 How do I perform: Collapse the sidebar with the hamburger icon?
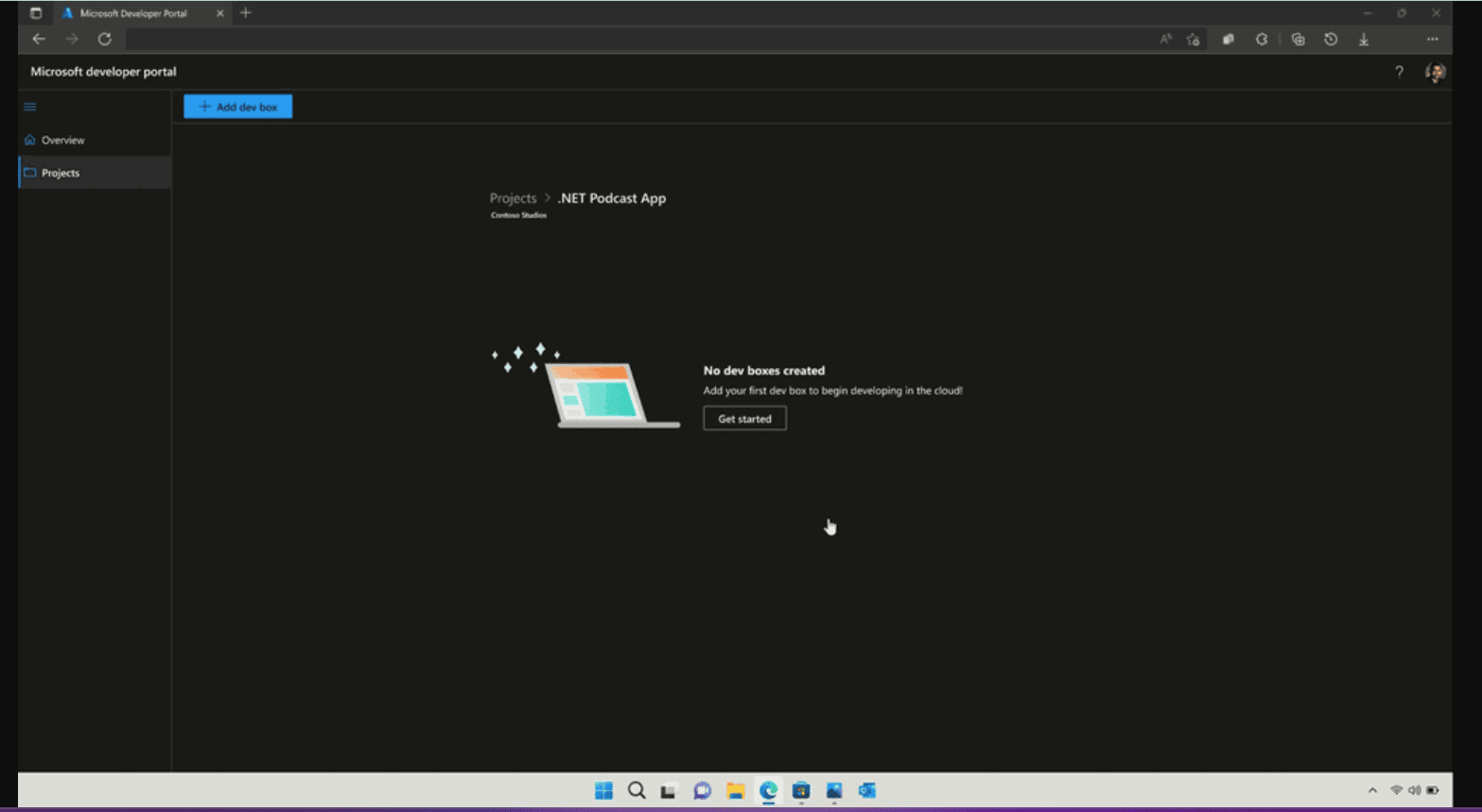coord(30,107)
